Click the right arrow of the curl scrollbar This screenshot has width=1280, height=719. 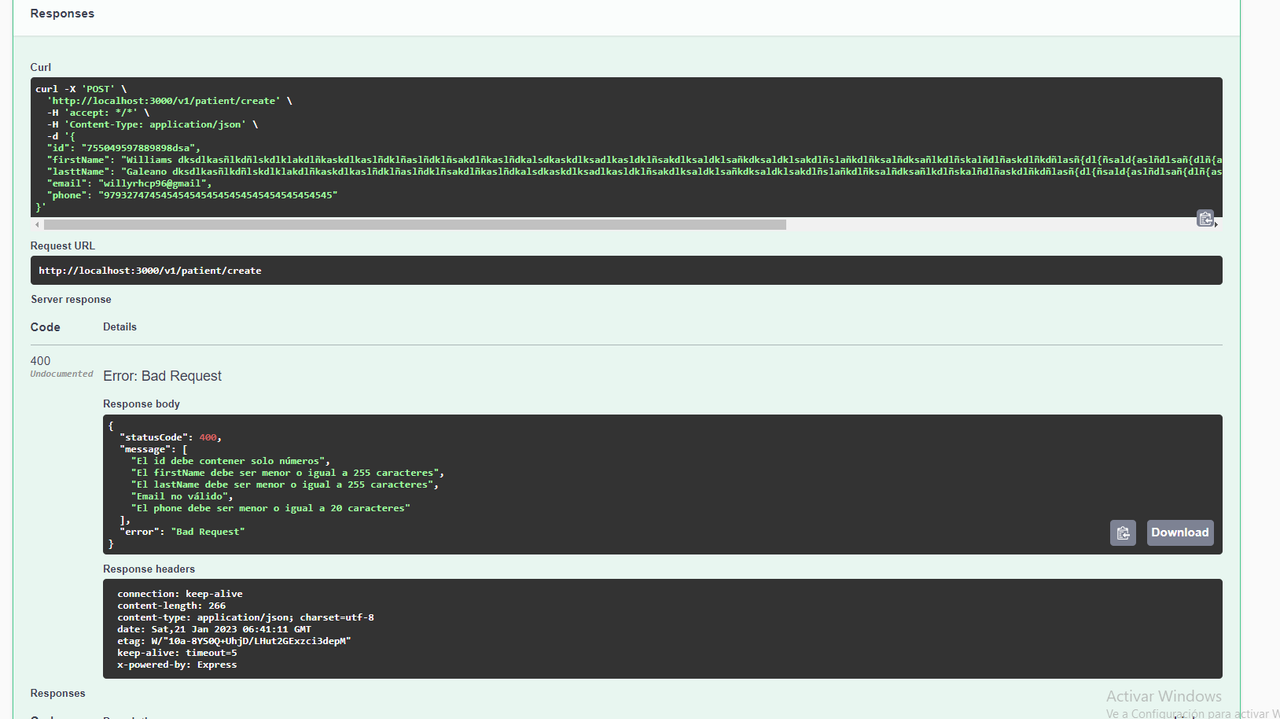coord(1217,225)
